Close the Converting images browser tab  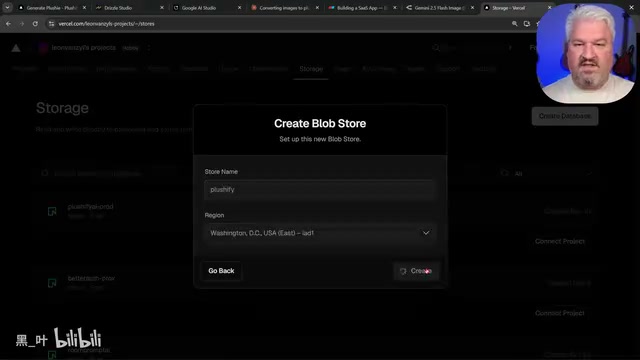coord(317,8)
